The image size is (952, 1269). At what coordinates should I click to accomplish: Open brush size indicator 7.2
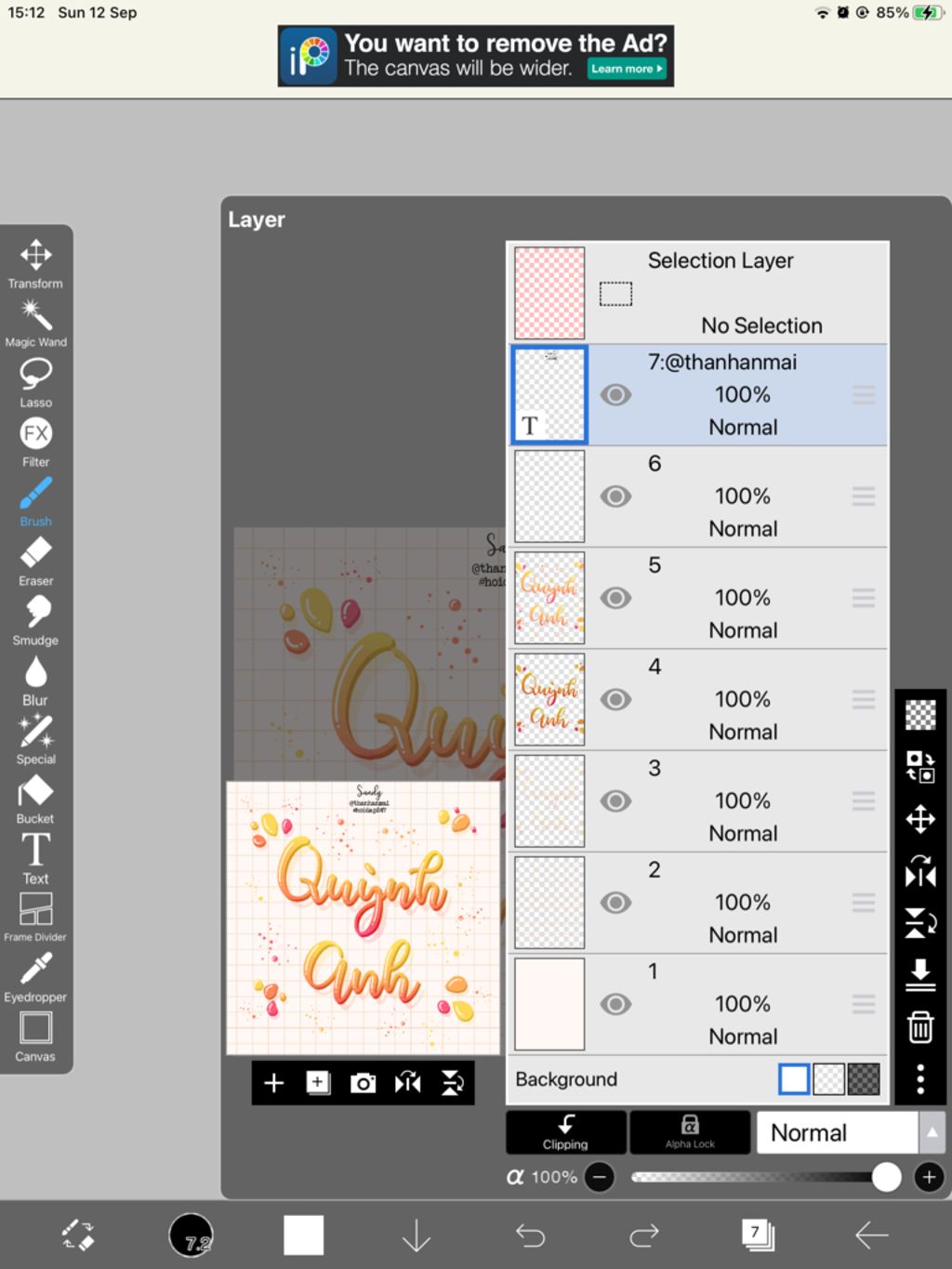click(x=192, y=1236)
